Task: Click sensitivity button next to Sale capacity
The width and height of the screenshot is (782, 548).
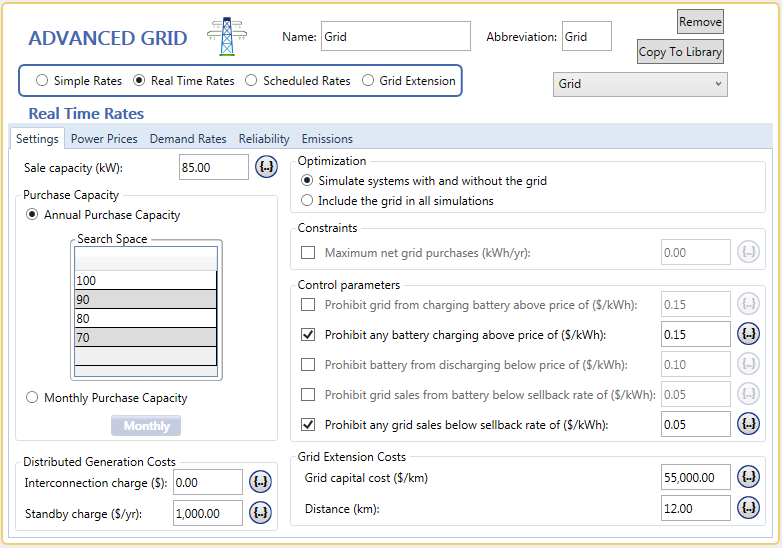Action: 266,167
